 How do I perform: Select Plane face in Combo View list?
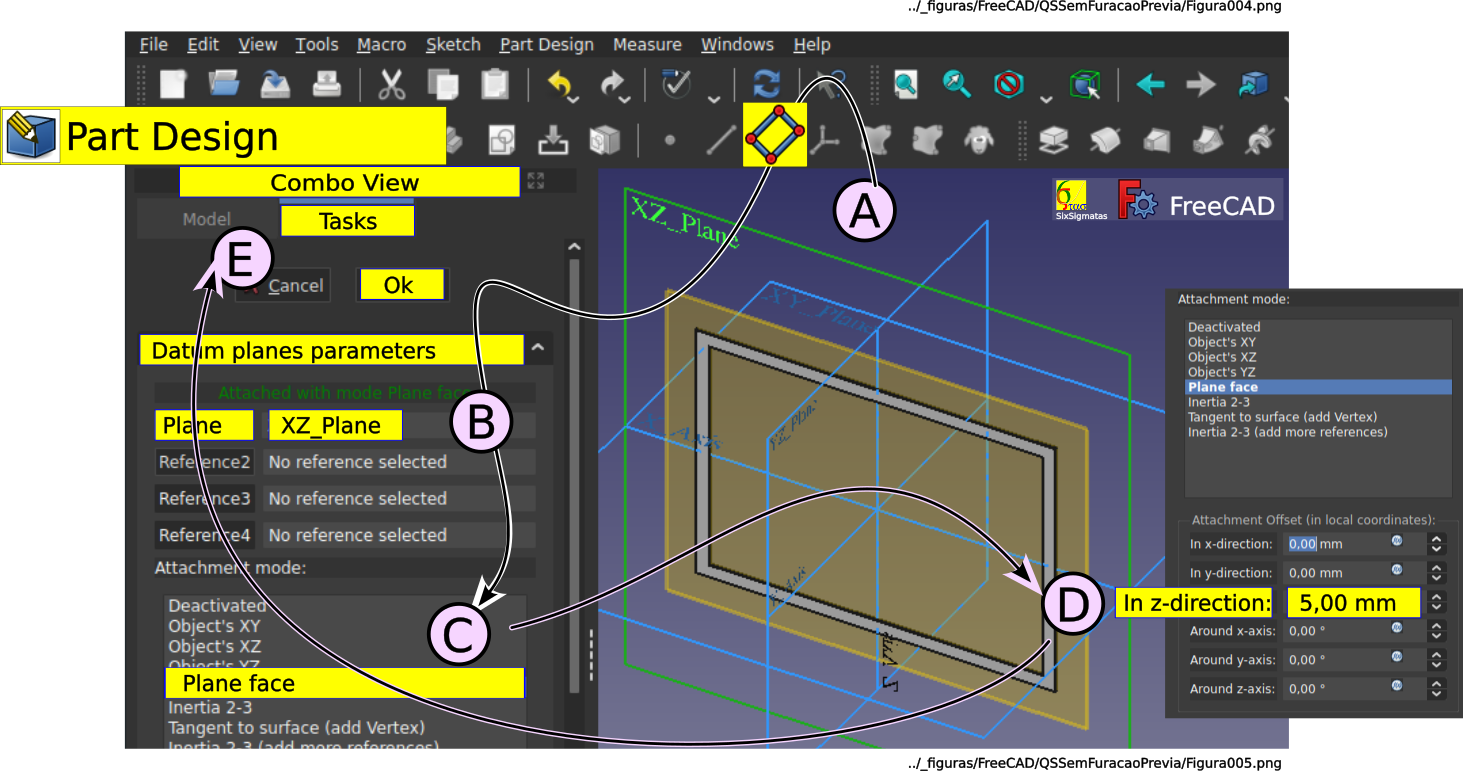344,683
